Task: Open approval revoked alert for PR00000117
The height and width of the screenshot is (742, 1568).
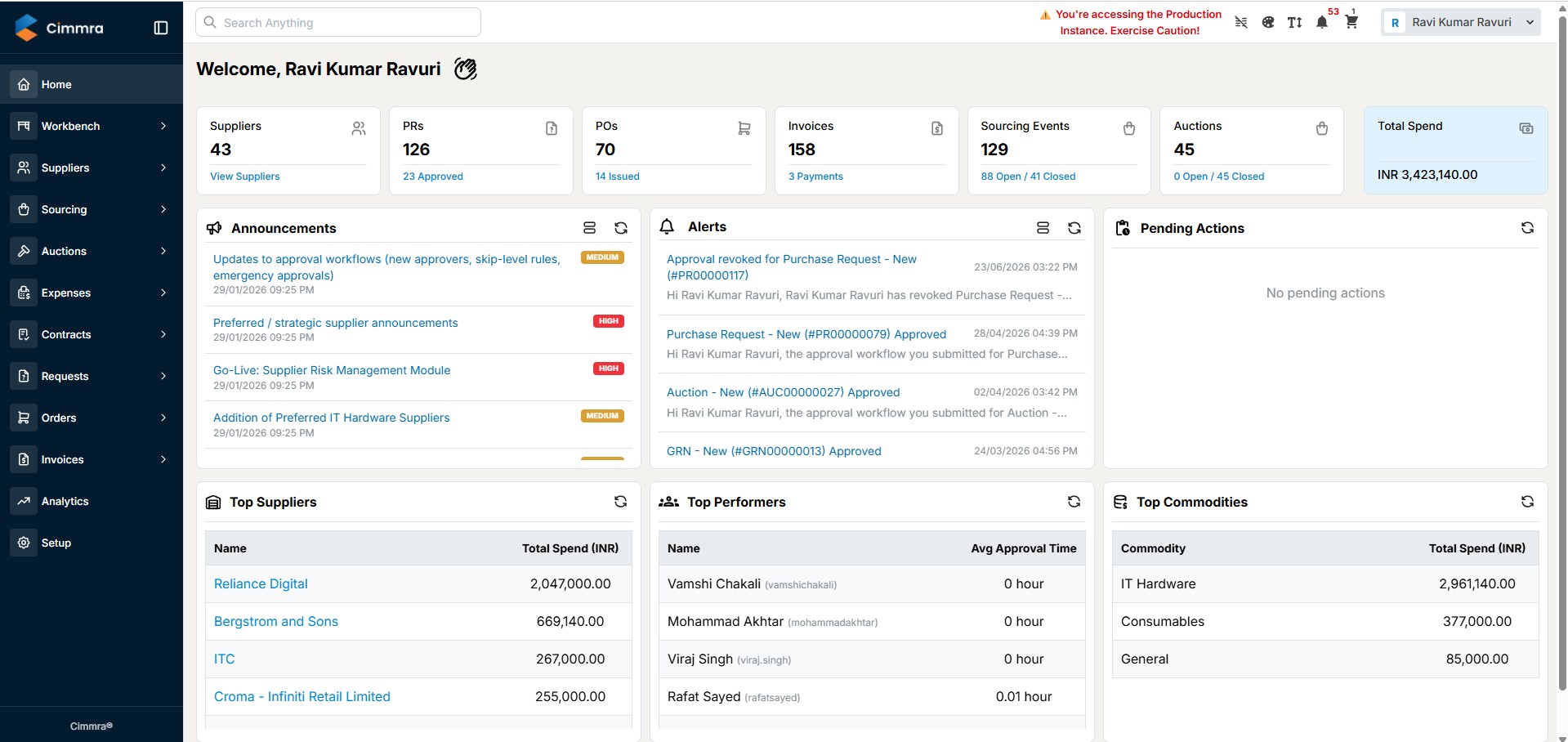Action: pyautogui.click(x=792, y=267)
